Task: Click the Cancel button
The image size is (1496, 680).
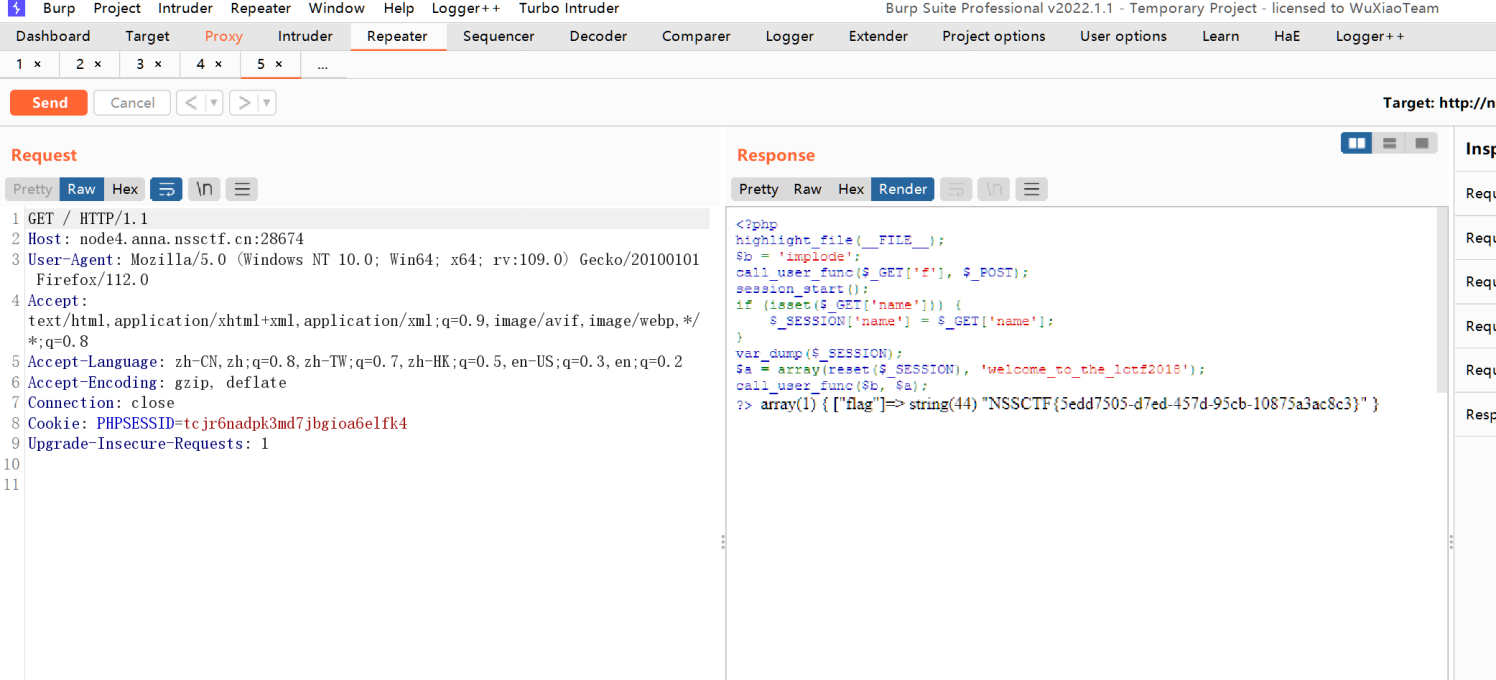Action: [x=132, y=103]
